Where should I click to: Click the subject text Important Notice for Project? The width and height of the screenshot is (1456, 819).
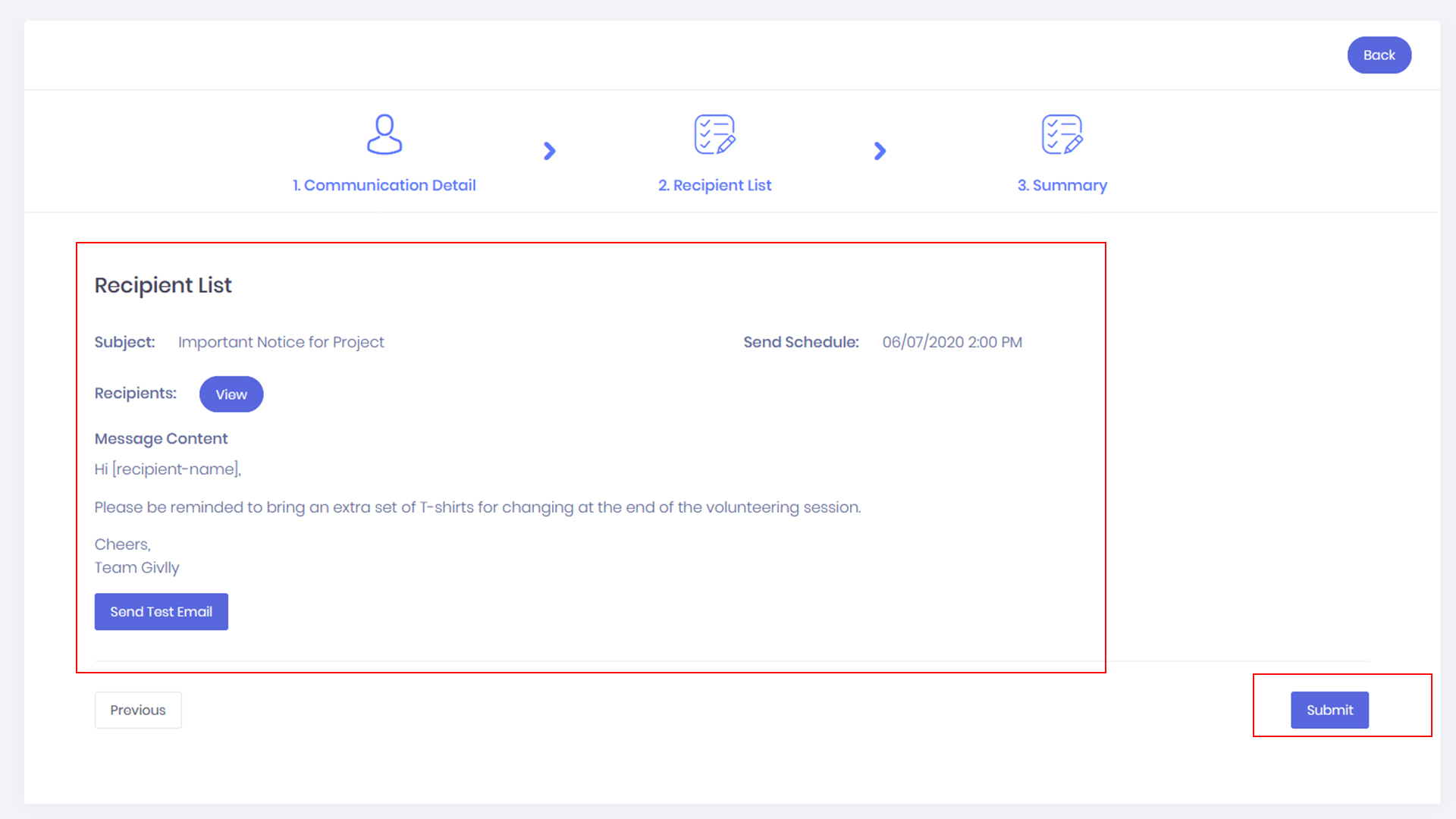[x=281, y=342]
